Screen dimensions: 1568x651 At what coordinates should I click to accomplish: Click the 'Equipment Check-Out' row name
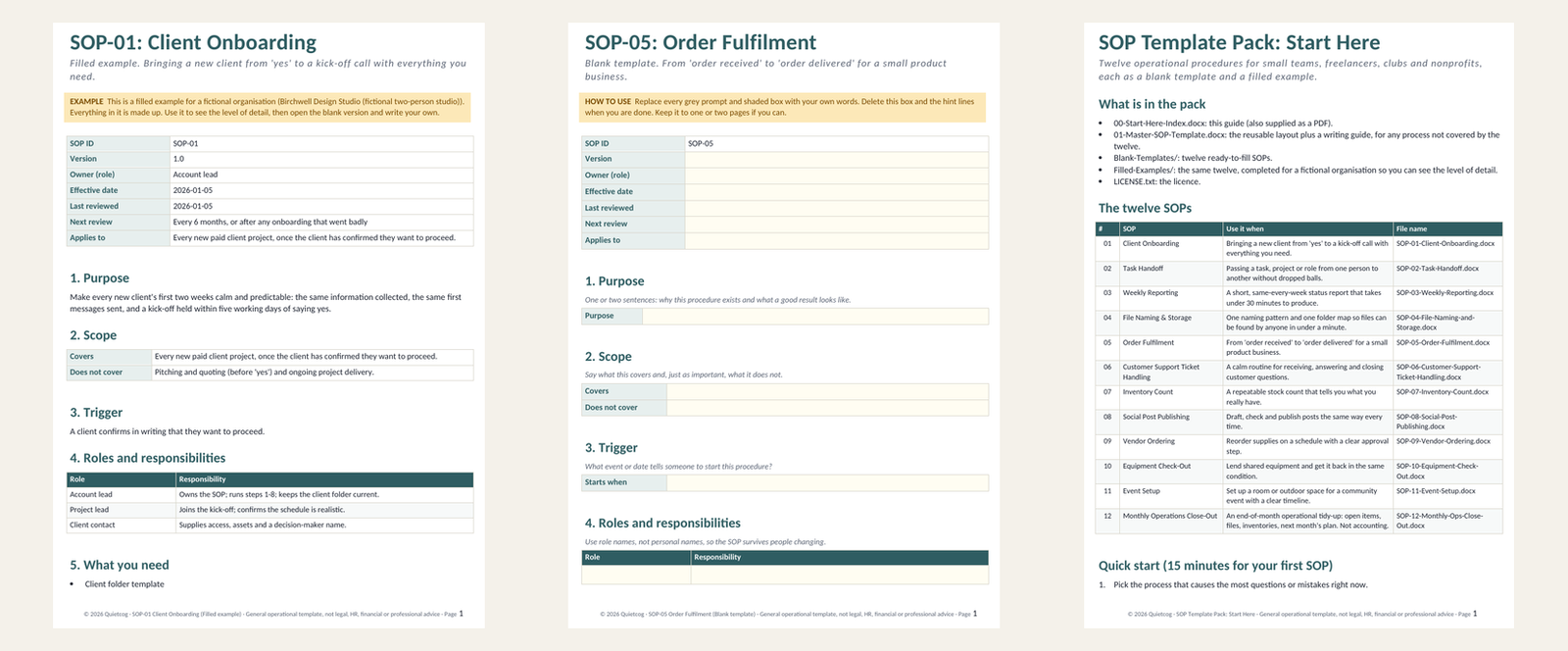point(1157,467)
